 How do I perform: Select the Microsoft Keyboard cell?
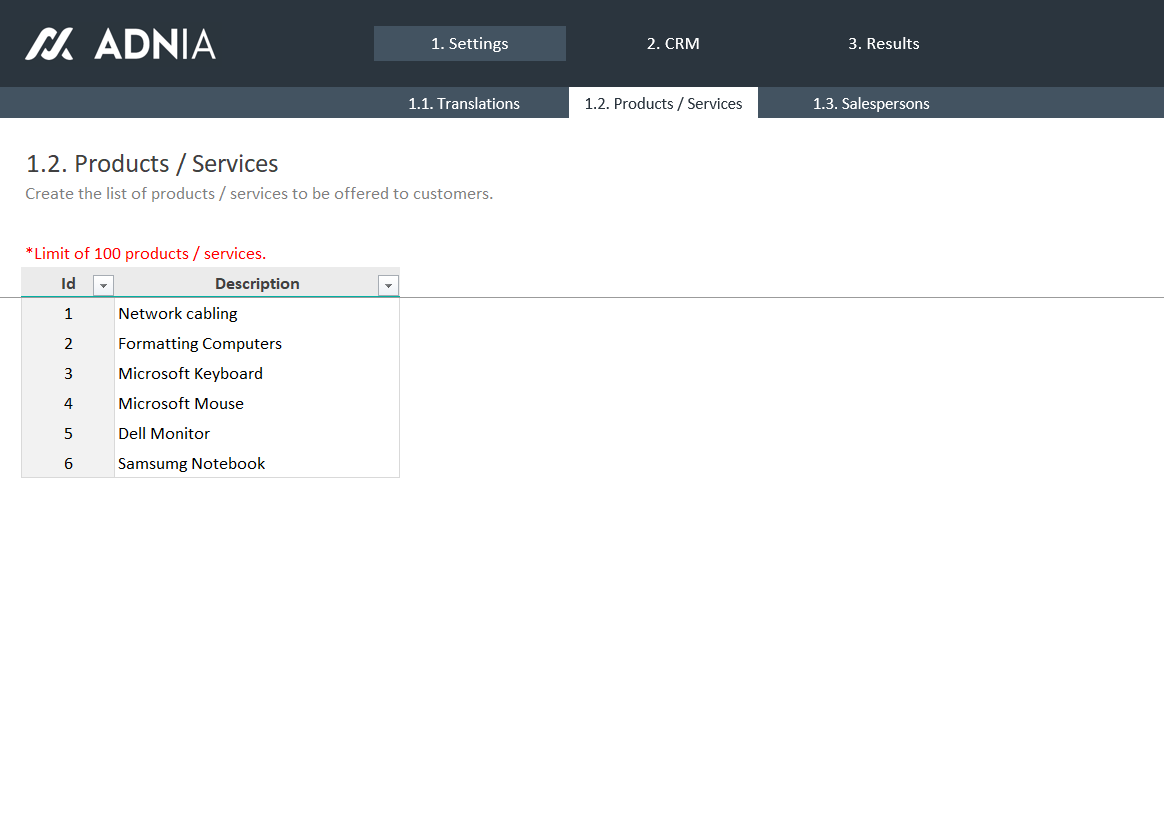coord(257,373)
